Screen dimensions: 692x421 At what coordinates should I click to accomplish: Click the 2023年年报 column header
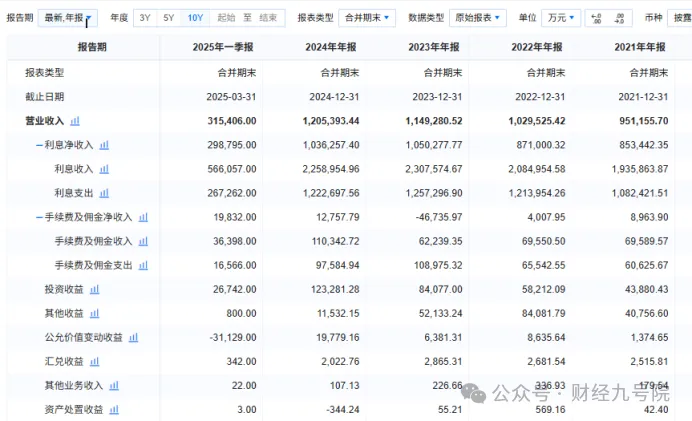(434, 47)
